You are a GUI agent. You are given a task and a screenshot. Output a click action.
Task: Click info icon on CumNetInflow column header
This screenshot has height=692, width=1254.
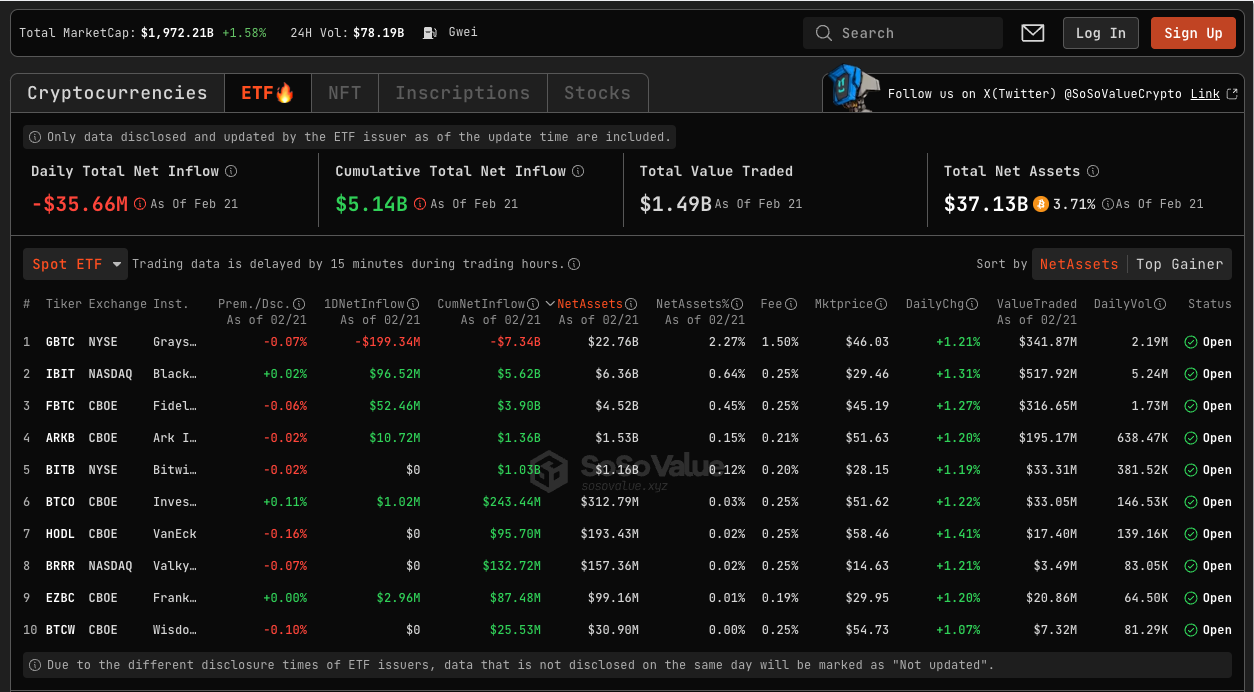pos(534,304)
